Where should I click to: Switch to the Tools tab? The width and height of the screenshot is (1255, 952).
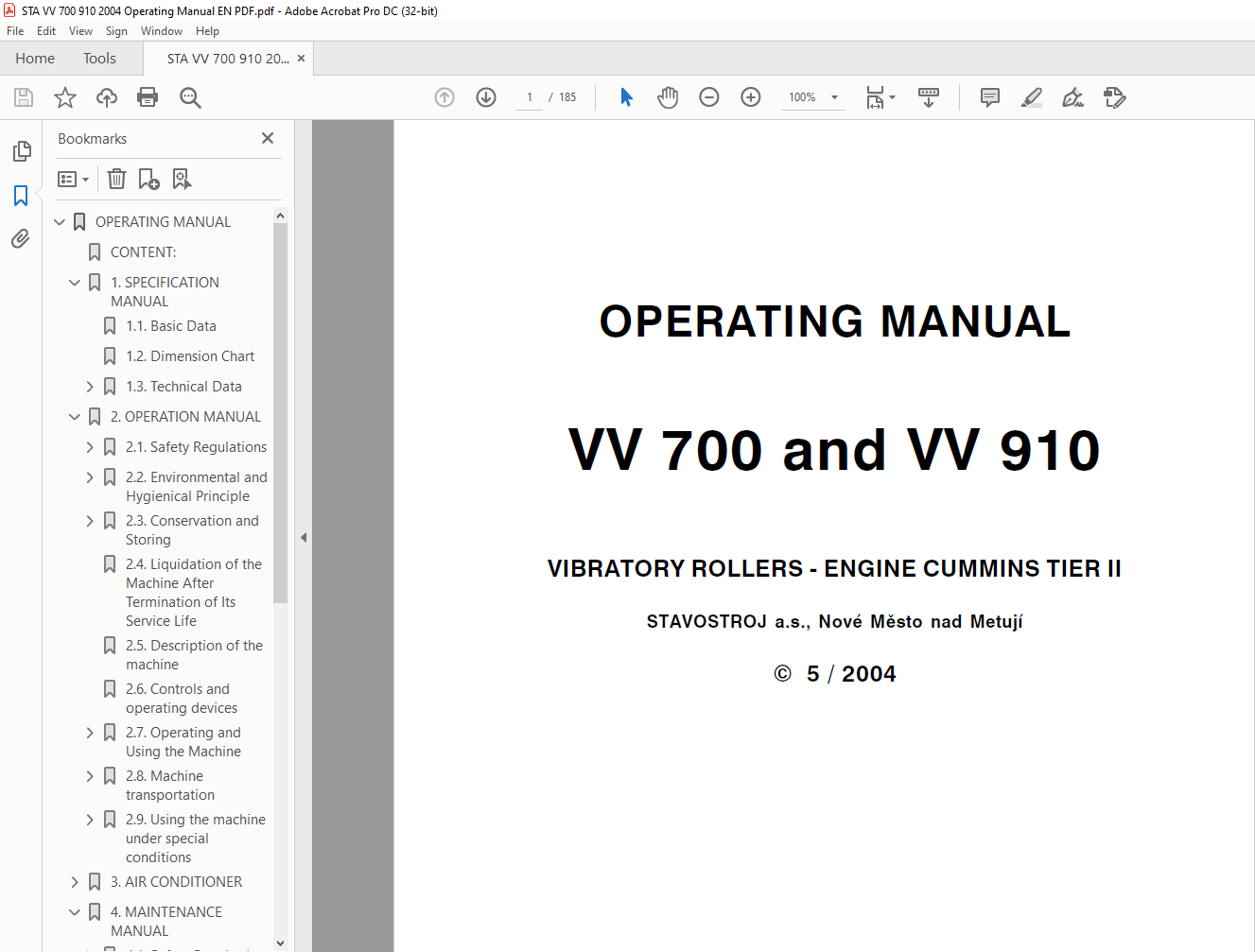(99, 59)
